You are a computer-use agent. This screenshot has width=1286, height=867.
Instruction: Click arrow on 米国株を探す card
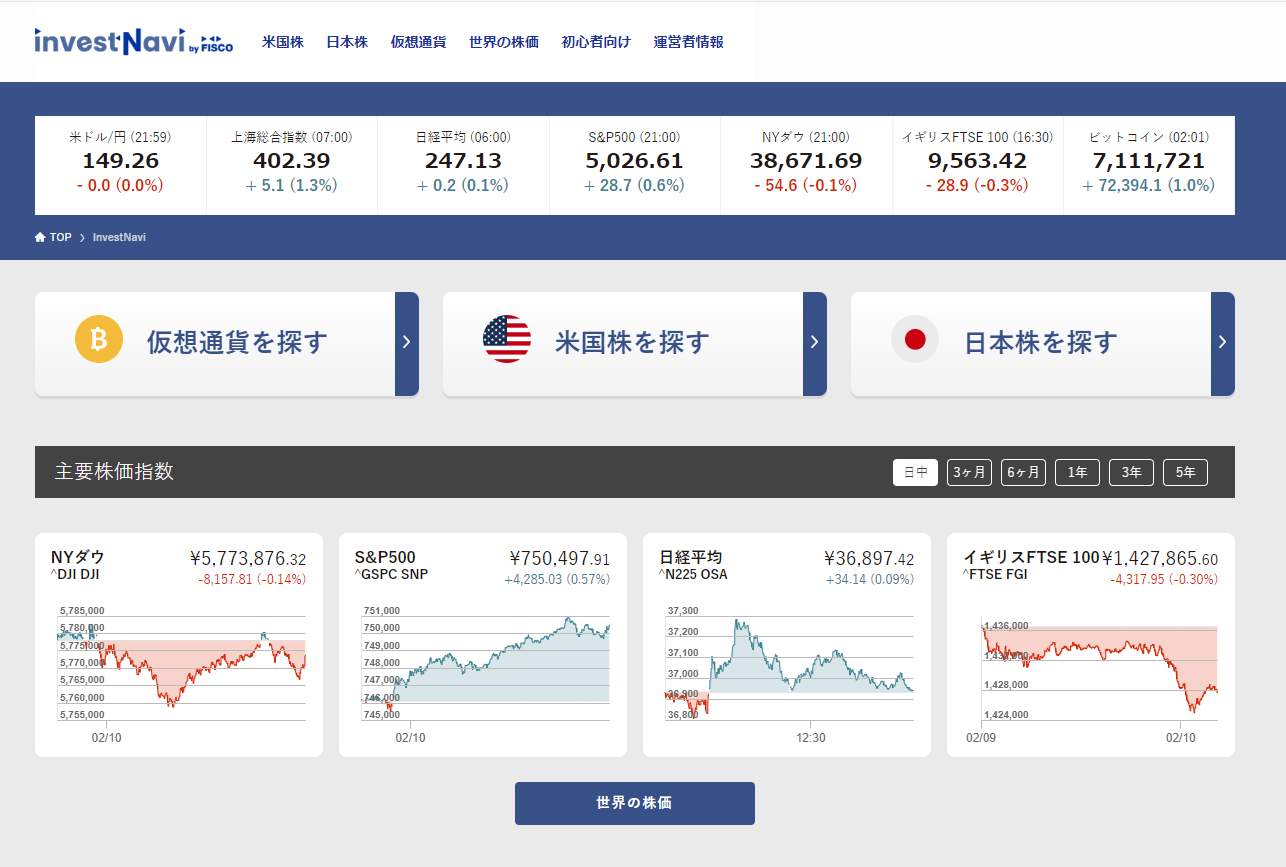click(815, 343)
